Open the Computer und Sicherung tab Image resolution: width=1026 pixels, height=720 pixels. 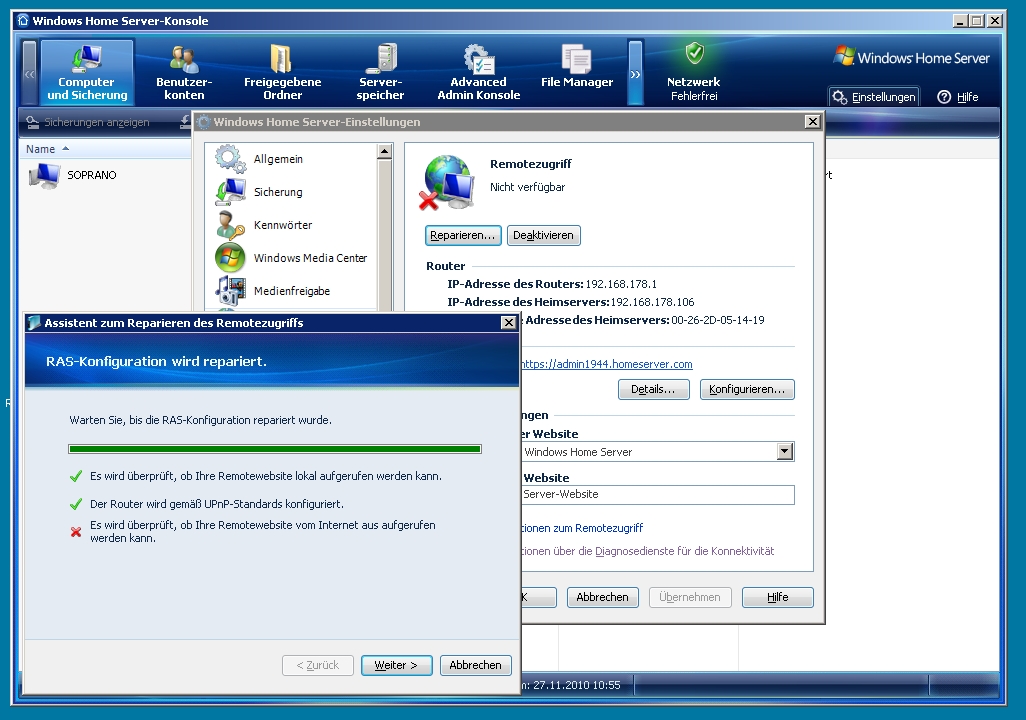tap(87, 72)
